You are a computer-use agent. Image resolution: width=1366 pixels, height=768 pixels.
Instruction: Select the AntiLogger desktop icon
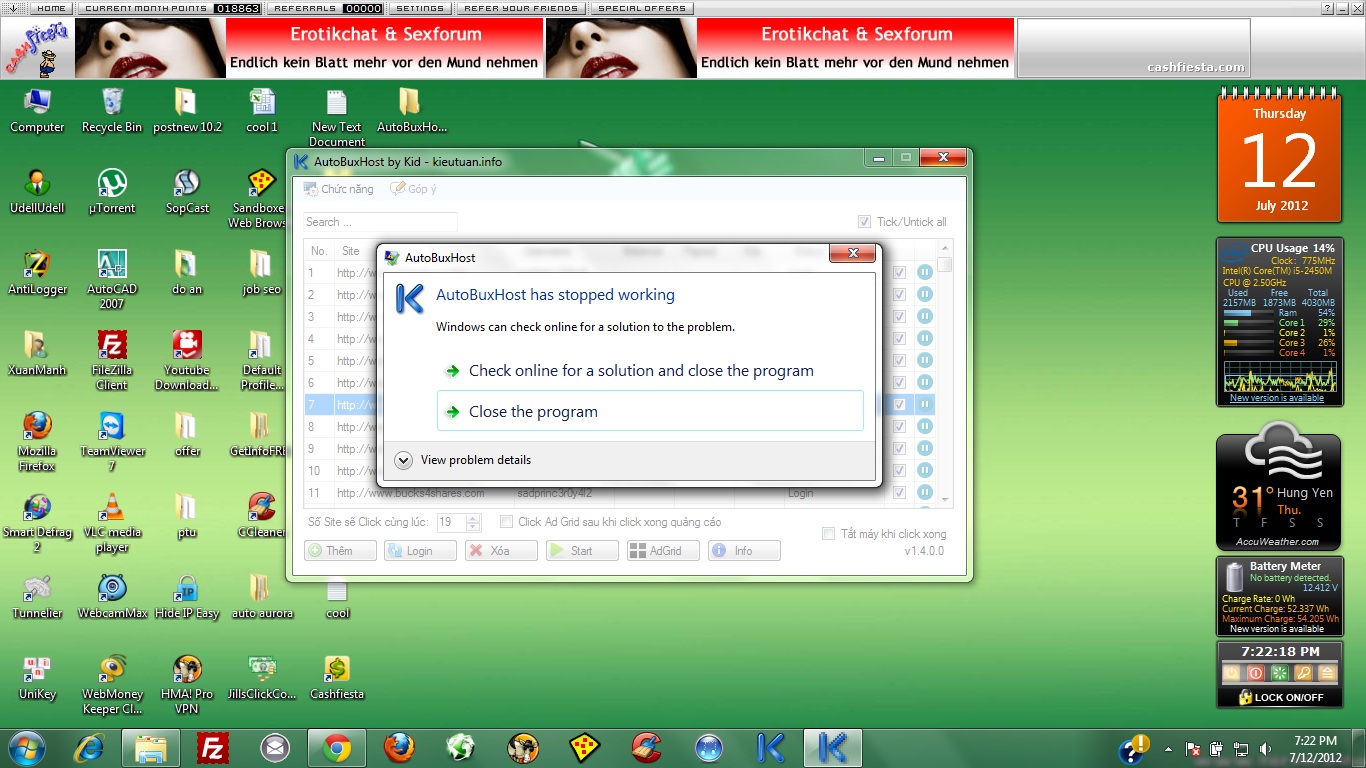(37, 273)
